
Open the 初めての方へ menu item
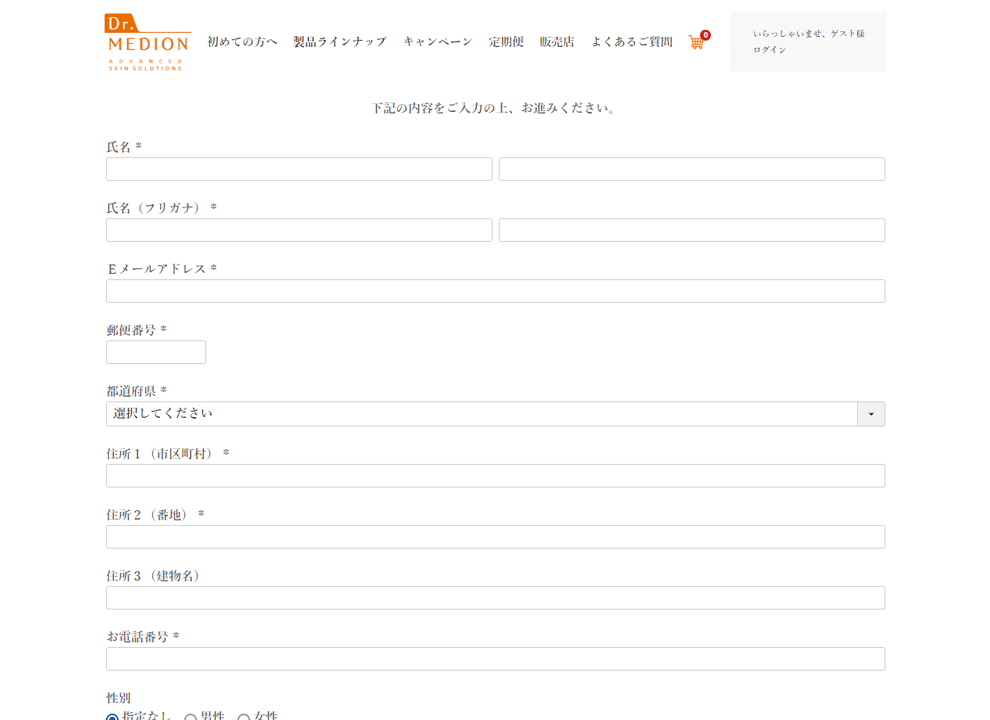(242, 42)
